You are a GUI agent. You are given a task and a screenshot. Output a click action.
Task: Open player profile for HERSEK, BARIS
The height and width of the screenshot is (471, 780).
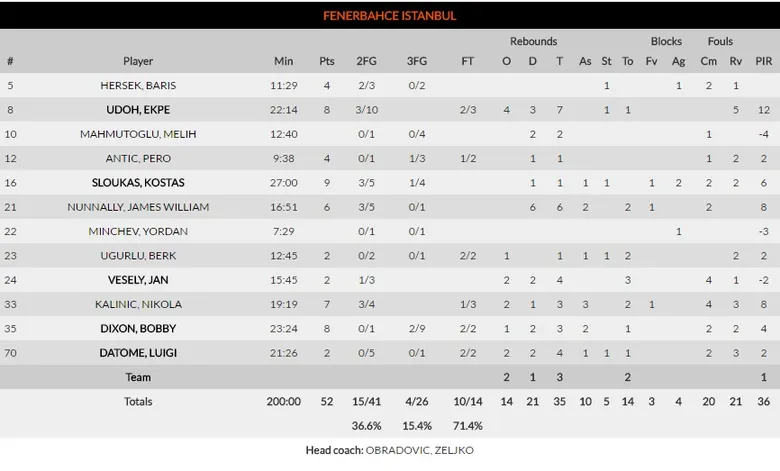click(x=138, y=86)
